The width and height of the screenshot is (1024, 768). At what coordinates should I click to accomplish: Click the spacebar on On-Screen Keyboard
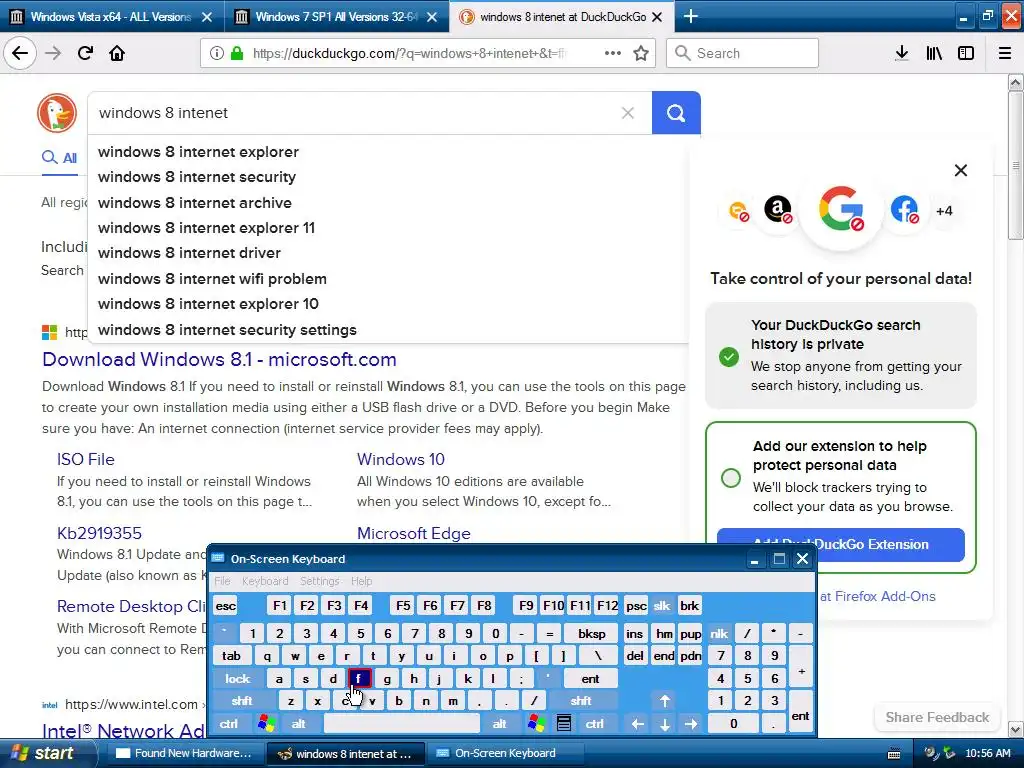[402, 724]
